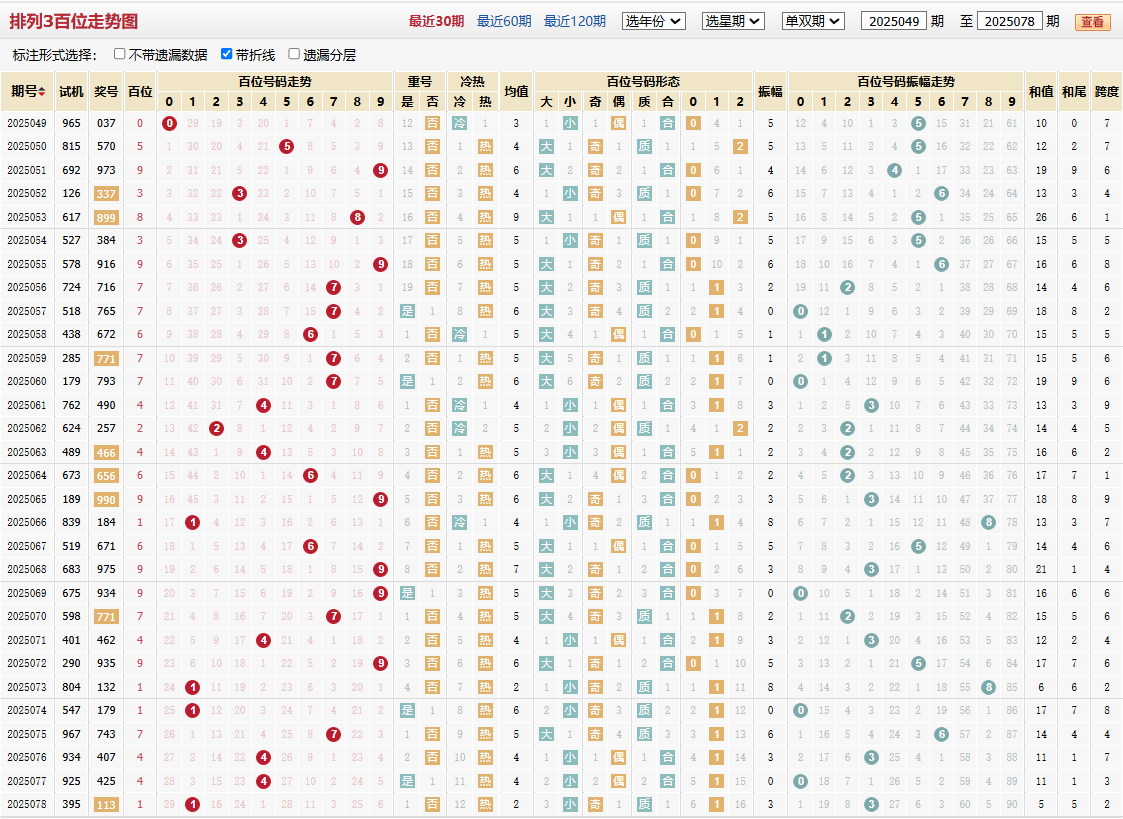
Task: Click prize number 037 in row 2025049
Action: 106,123
